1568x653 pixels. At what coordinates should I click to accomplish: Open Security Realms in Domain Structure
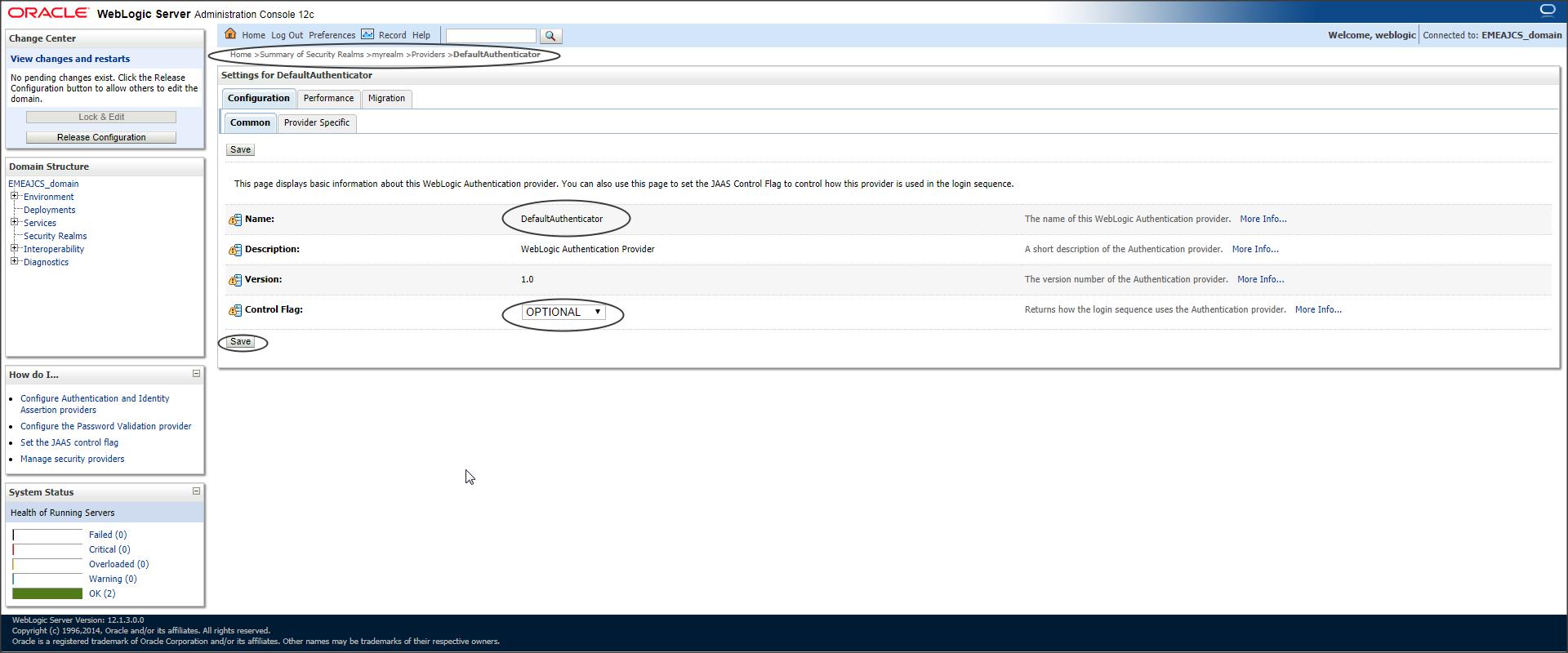pos(55,236)
